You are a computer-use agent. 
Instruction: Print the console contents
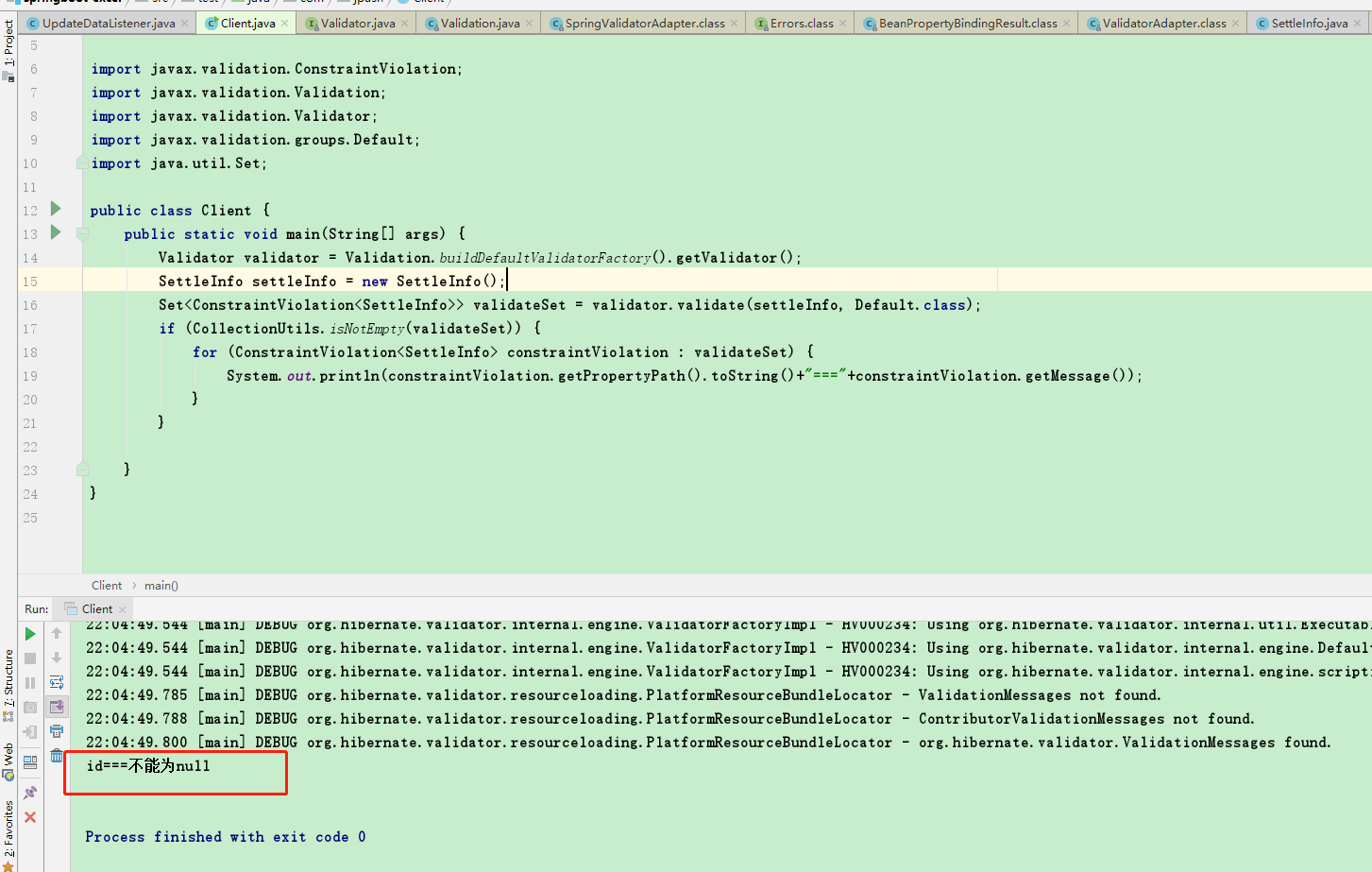[57, 730]
